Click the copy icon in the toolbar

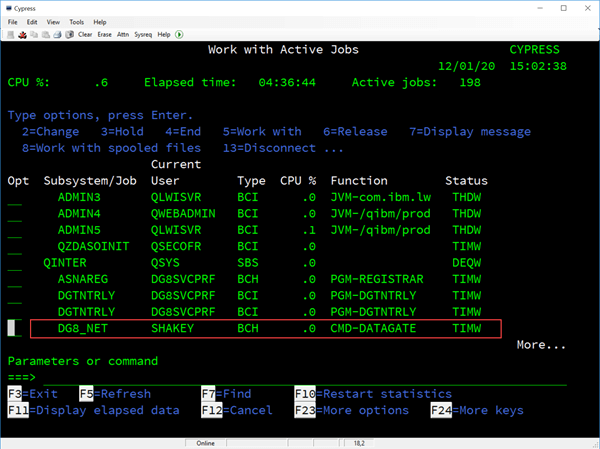point(34,34)
